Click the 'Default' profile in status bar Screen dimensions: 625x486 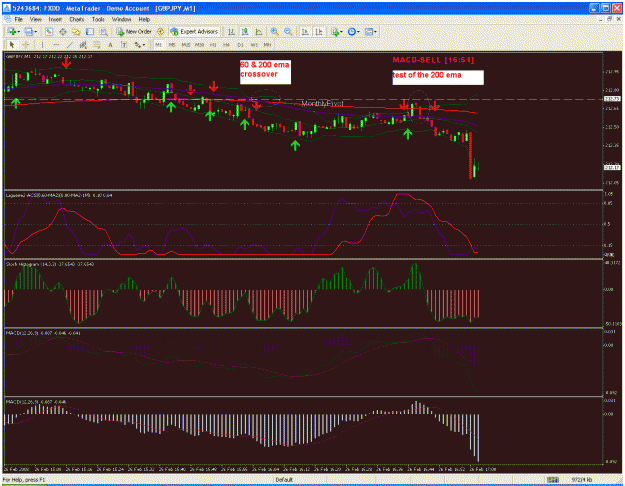284,480
